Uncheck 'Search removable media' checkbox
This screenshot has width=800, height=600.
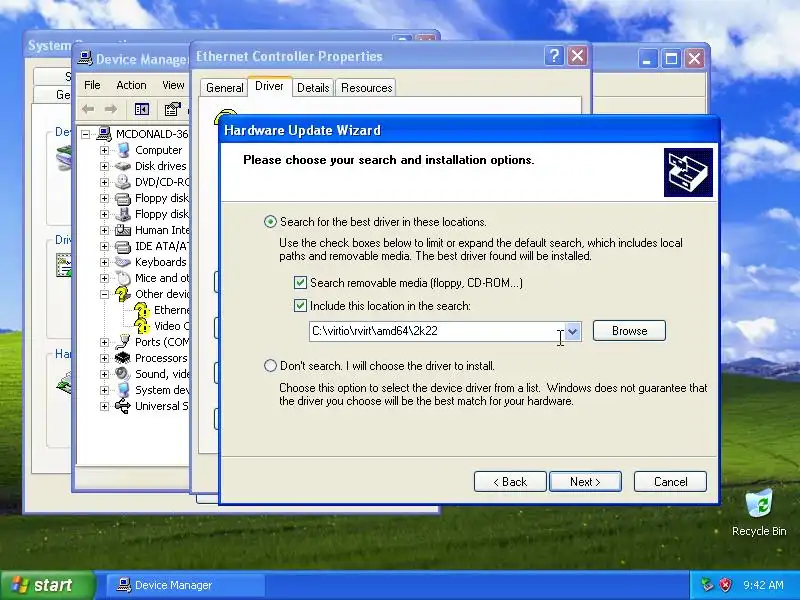[x=301, y=283]
